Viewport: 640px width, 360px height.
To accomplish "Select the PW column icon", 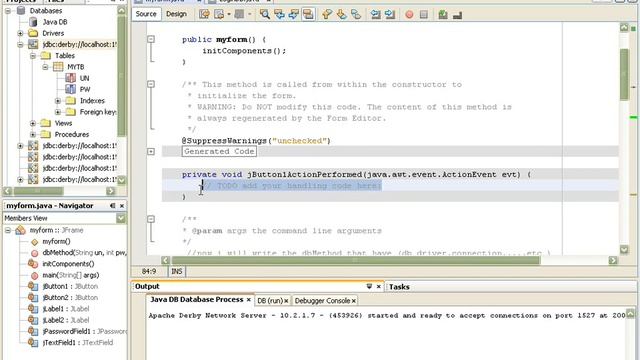I will [71, 89].
